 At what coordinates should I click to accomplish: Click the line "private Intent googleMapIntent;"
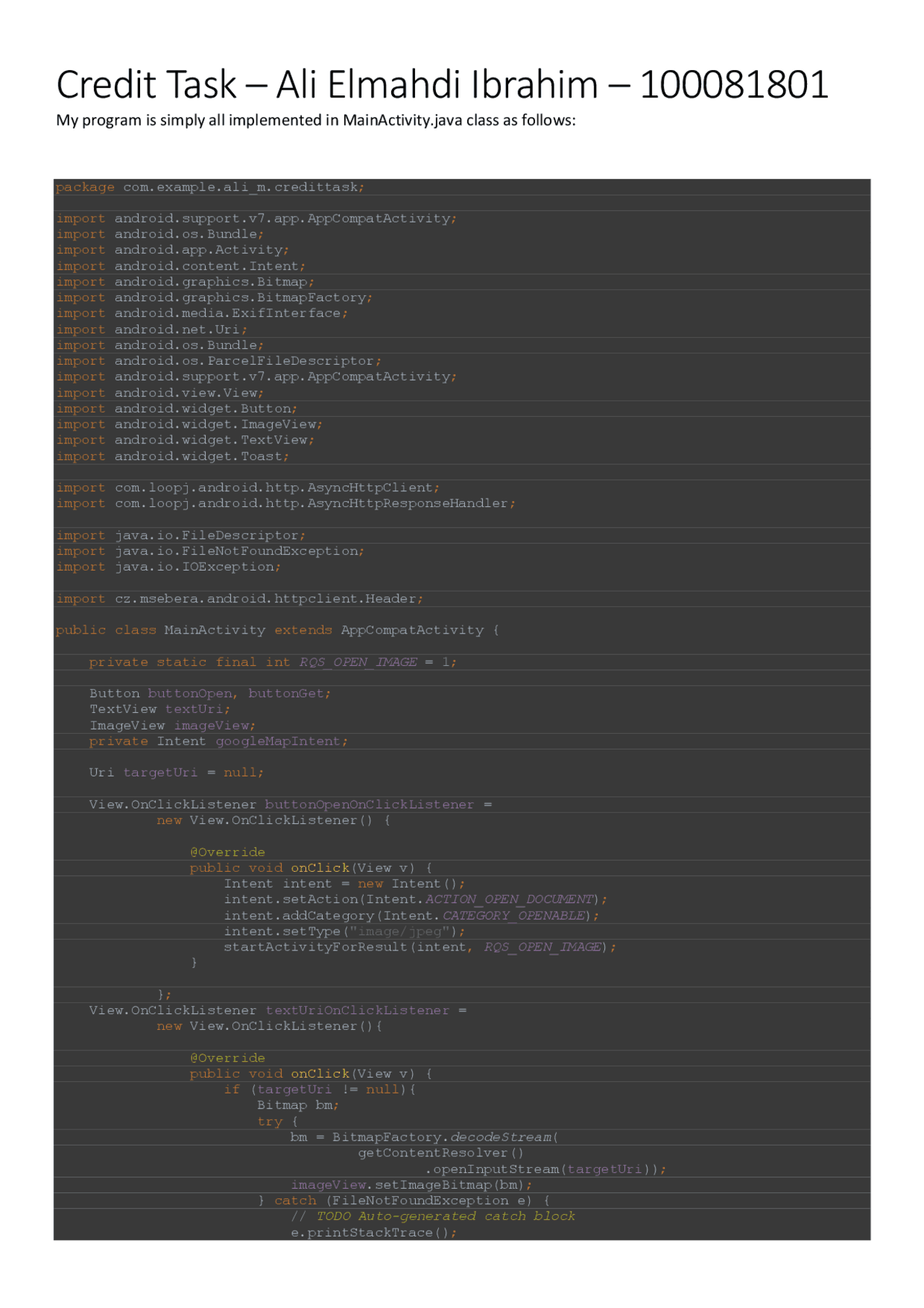pos(218,741)
